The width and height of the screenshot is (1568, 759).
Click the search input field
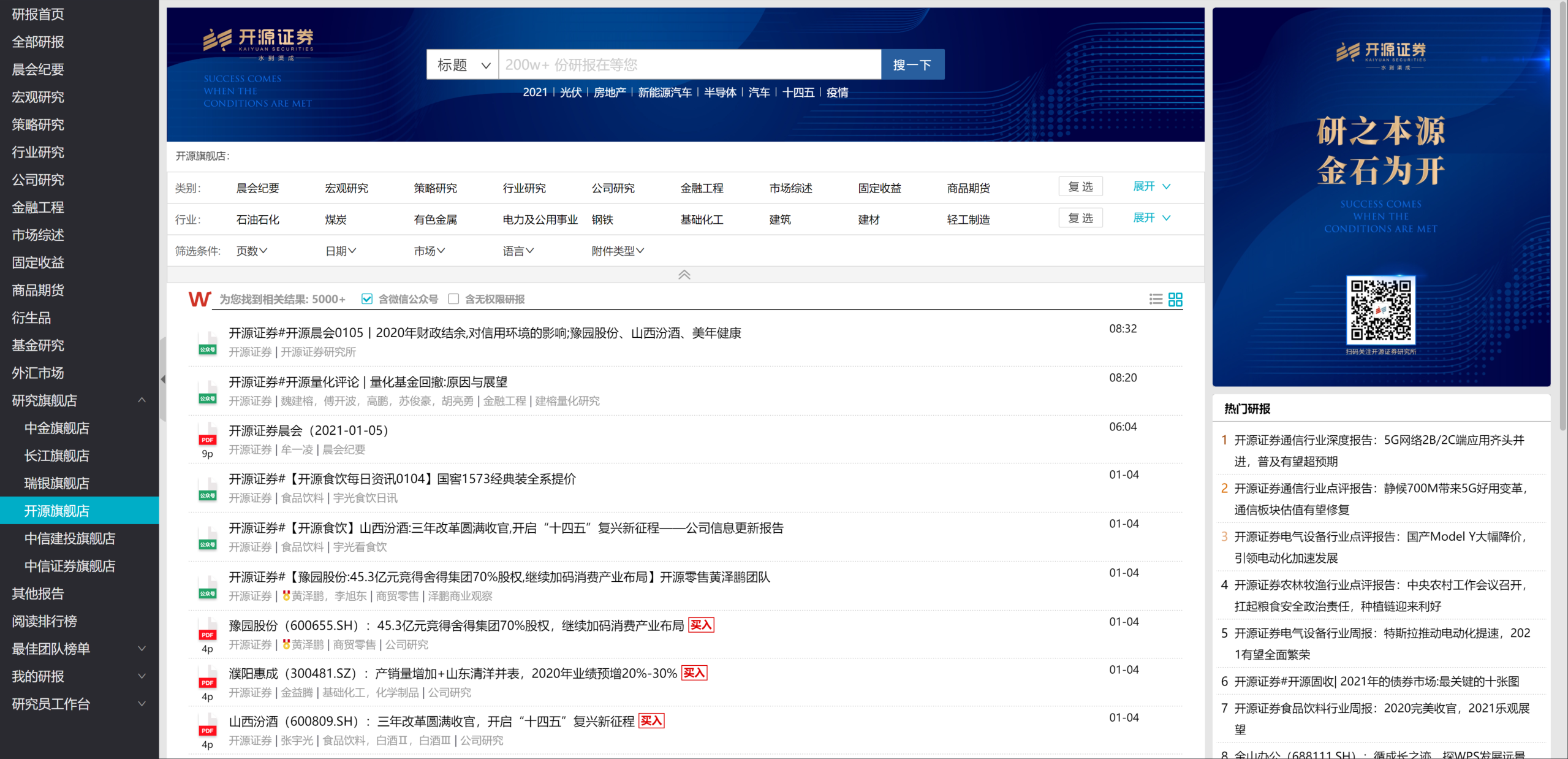(689, 64)
